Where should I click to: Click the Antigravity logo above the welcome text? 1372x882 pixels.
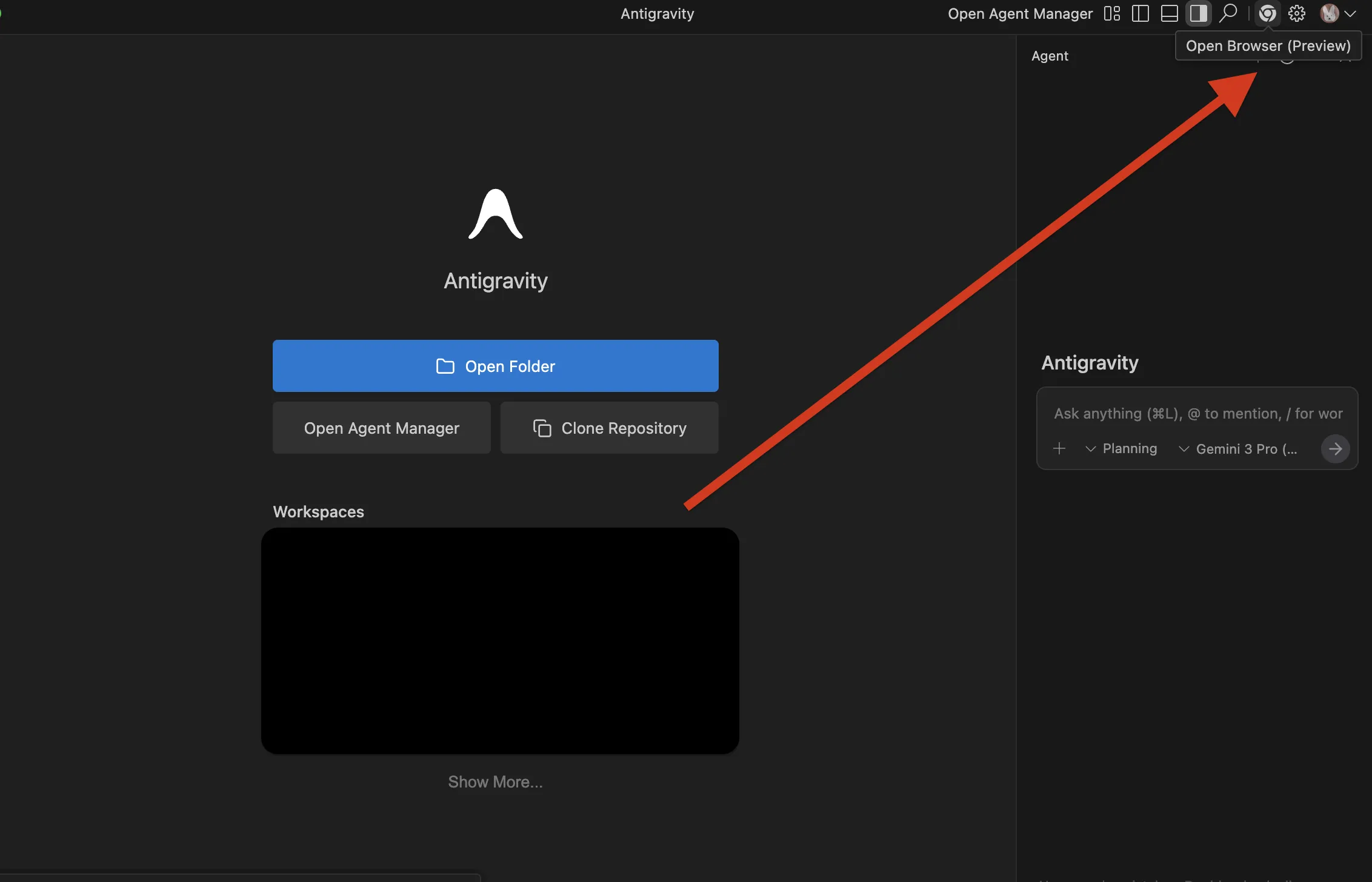coord(495,213)
